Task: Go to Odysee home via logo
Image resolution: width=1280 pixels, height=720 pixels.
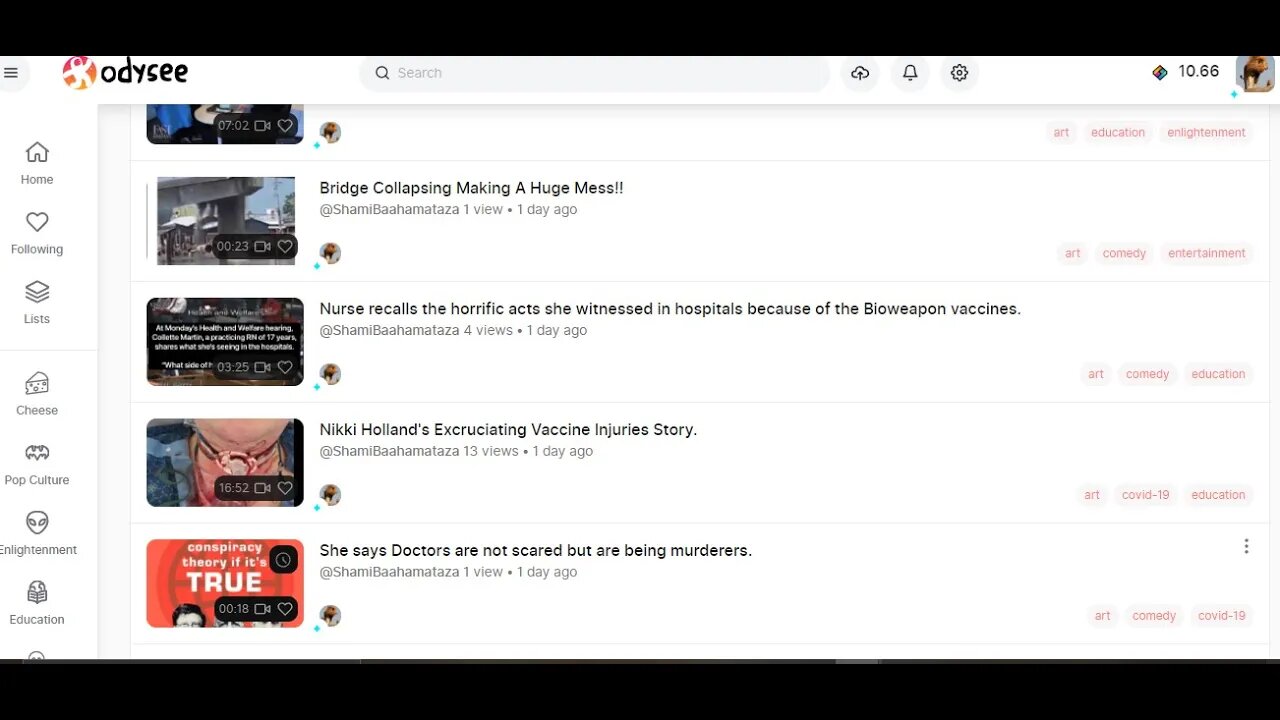Action: tap(125, 72)
